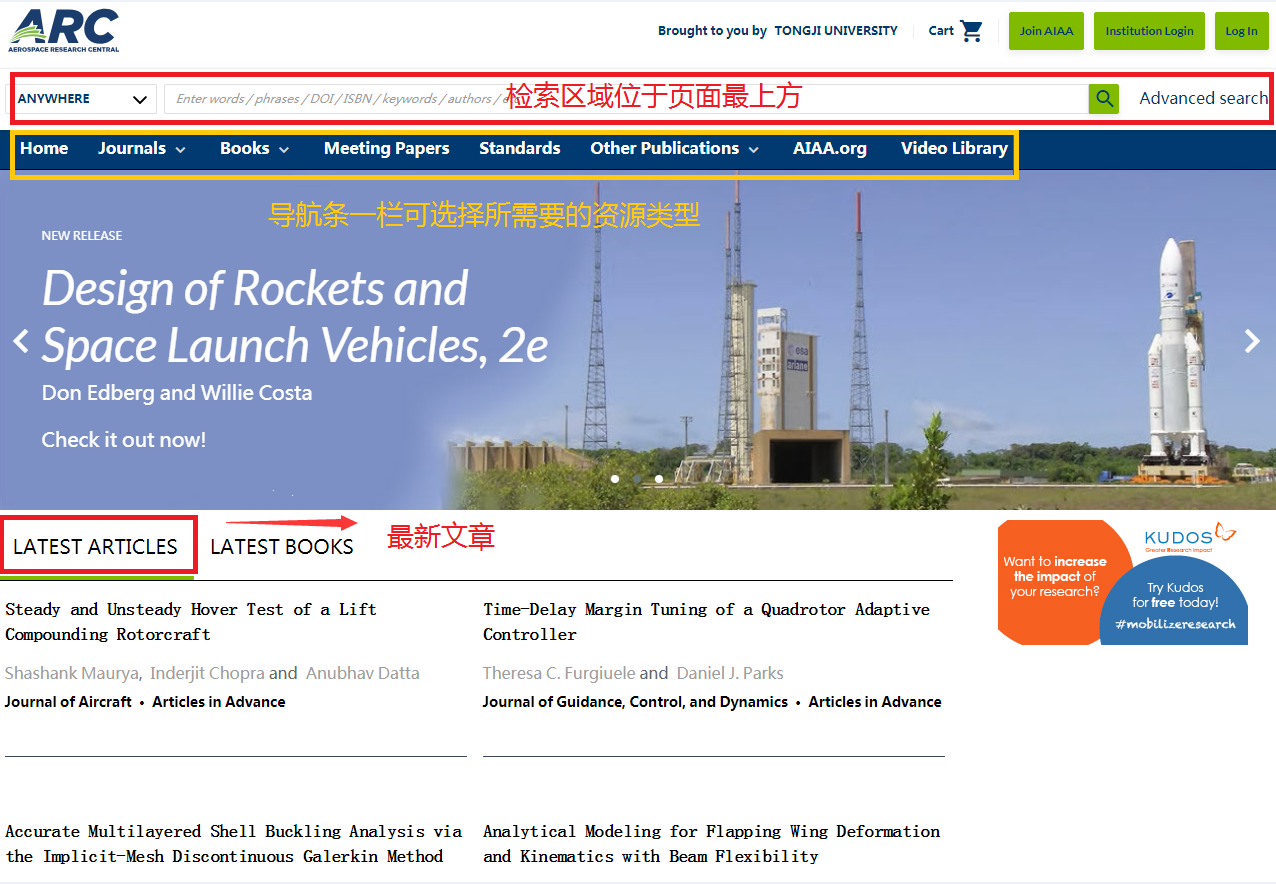Open the Video Library menu item
The width and height of the screenshot is (1276, 884).
[953, 149]
